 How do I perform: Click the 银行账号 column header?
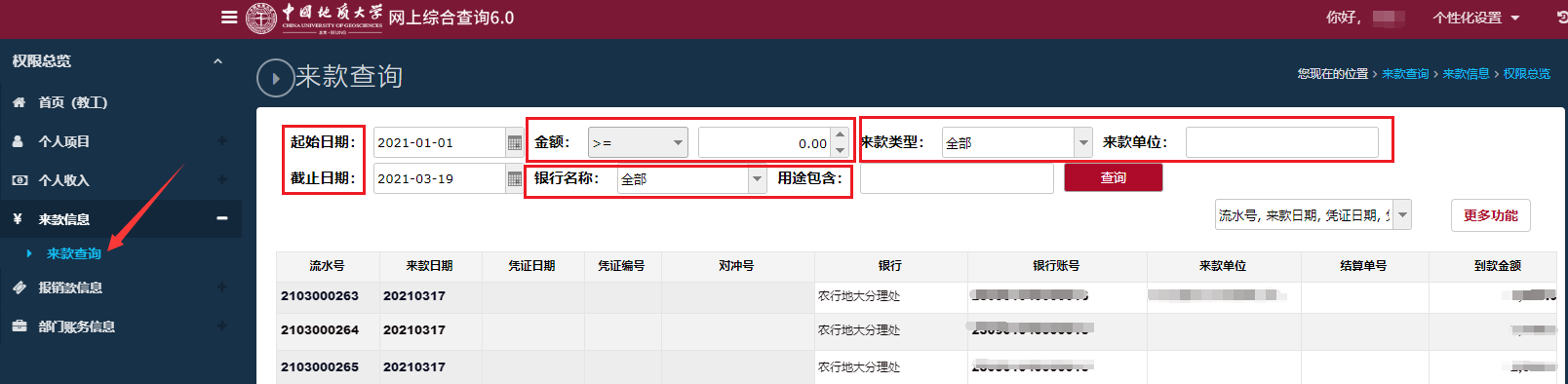1057,266
